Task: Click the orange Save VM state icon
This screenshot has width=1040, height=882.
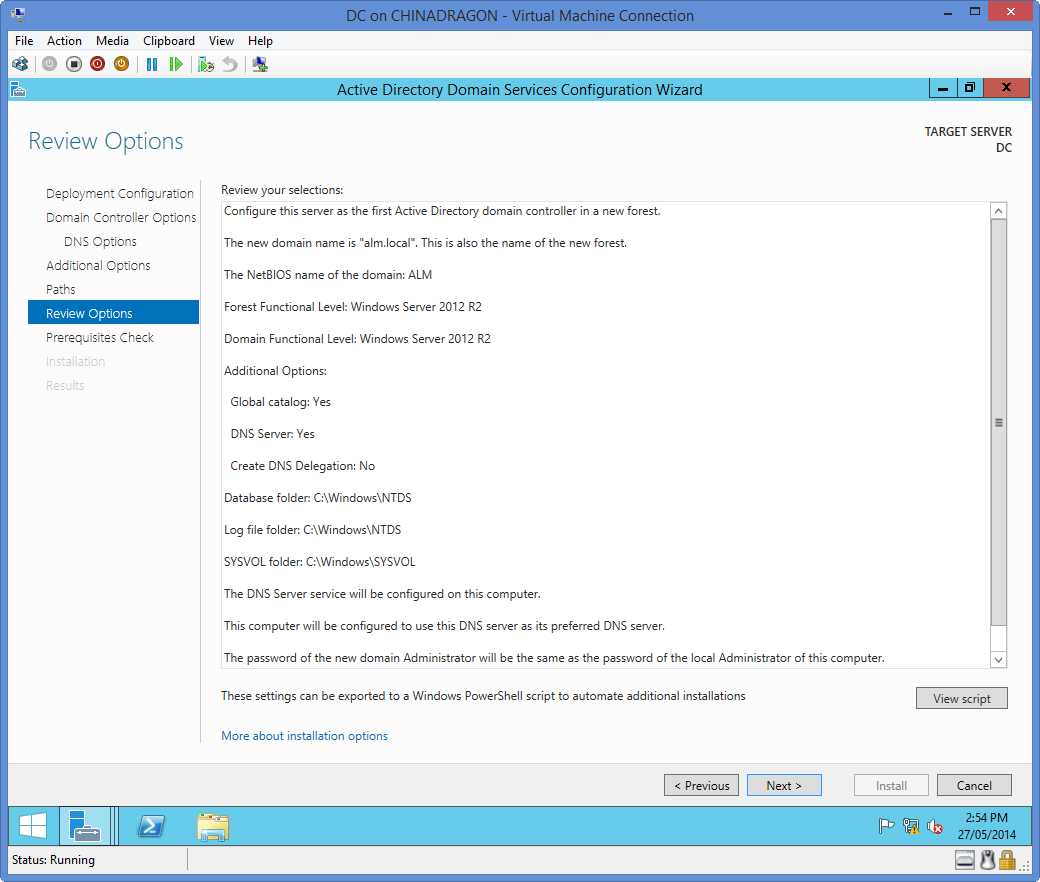Action: click(121, 64)
